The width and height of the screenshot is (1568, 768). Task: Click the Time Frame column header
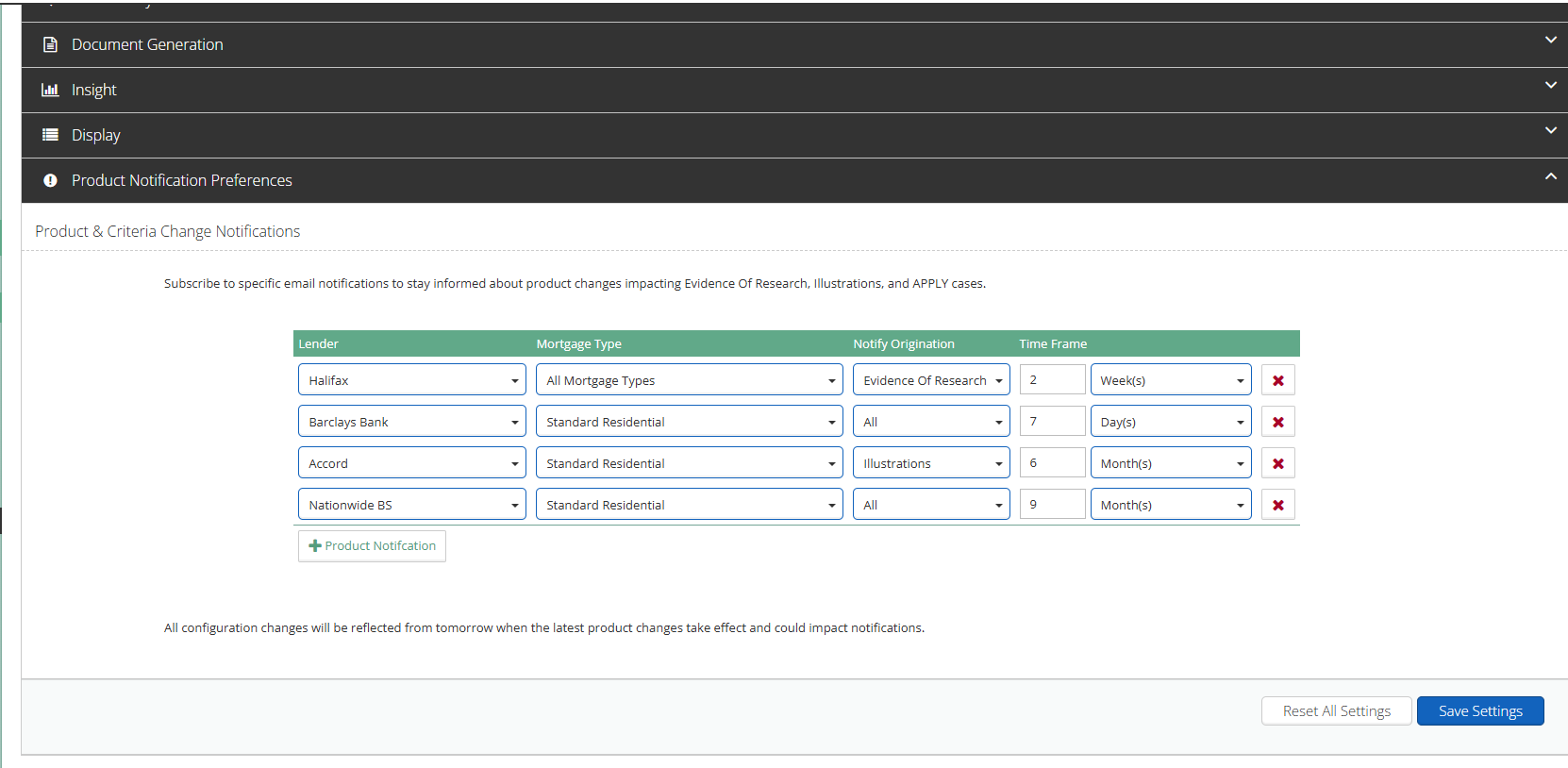coord(1053,343)
